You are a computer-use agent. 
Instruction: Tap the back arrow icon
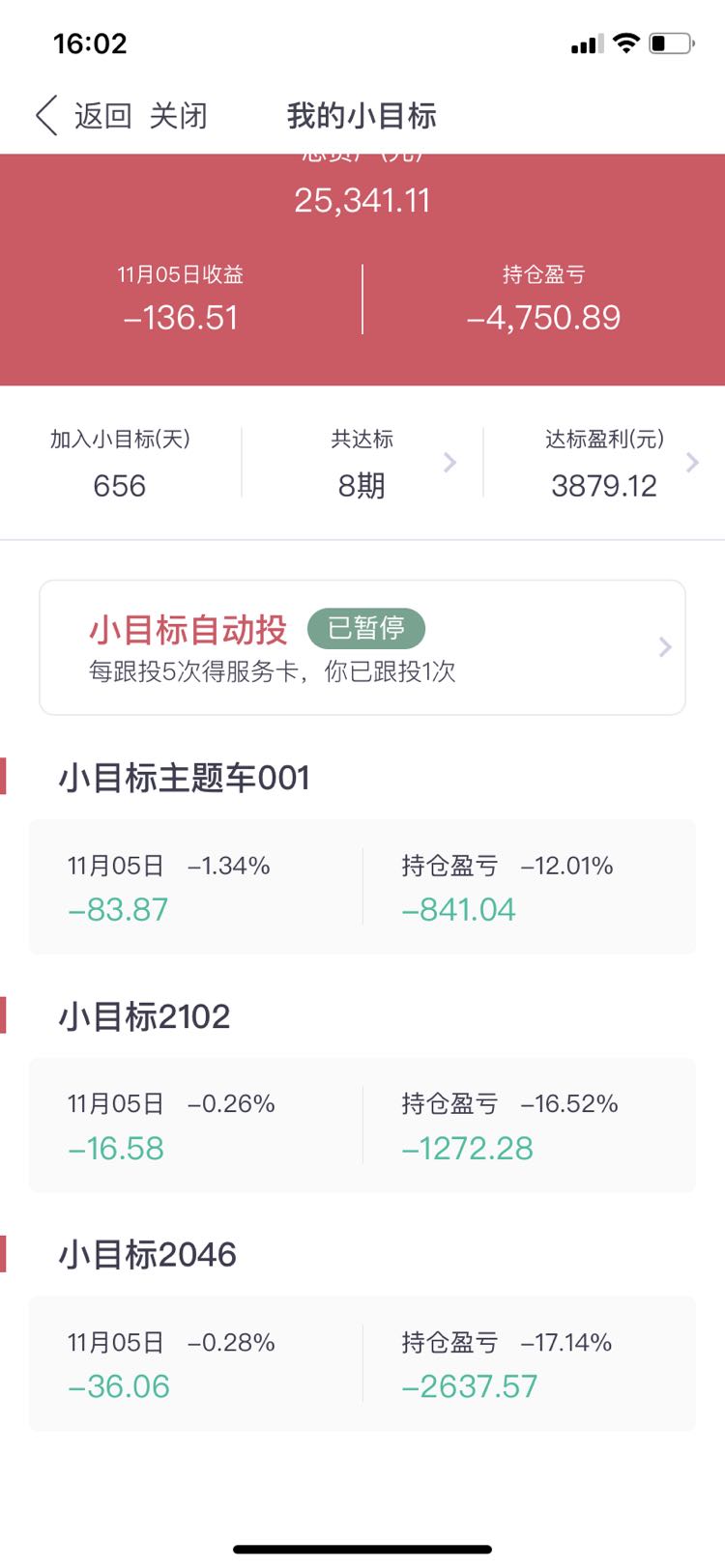point(46,116)
